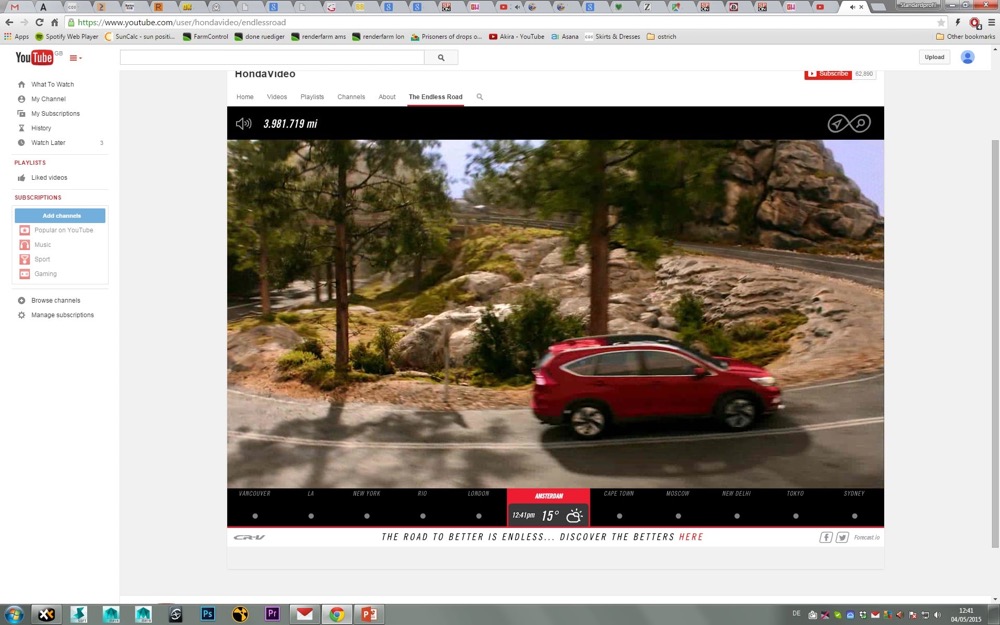Go to What To Watch
The width and height of the screenshot is (1000, 625).
52,84
